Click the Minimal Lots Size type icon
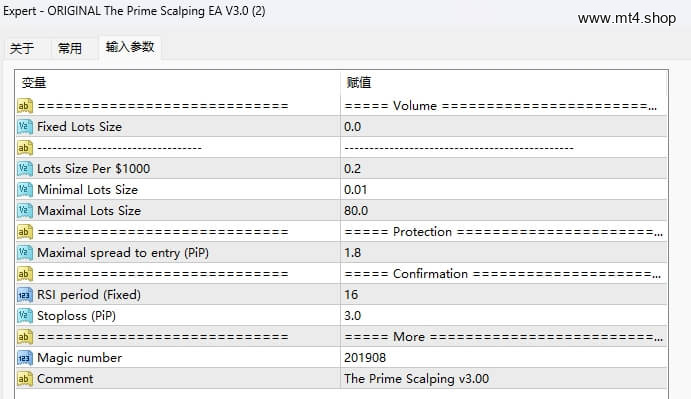691x399 pixels. tap(25, 190)
